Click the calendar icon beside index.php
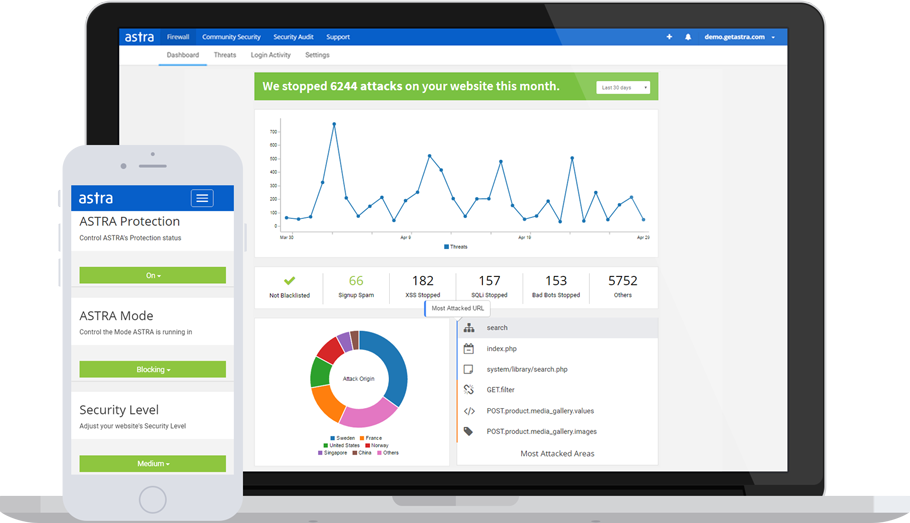This screenshot has width=910, height=523. [469, 349]
